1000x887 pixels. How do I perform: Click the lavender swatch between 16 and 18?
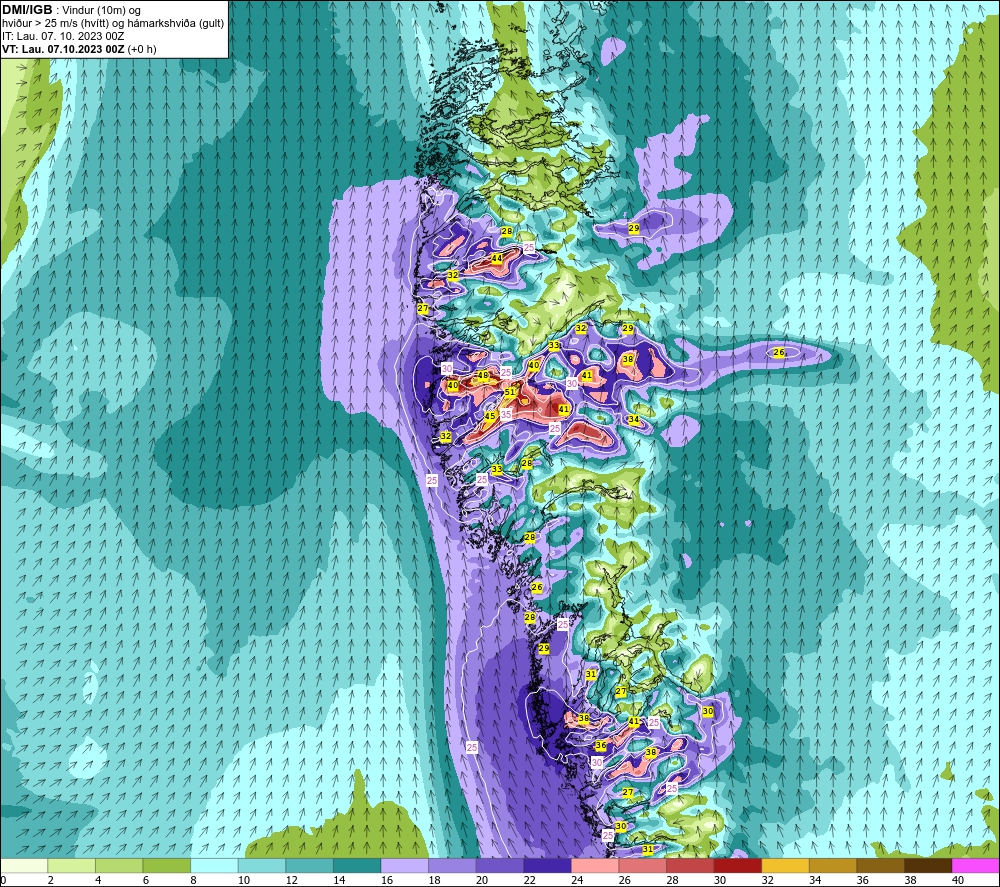click(404, 865)
